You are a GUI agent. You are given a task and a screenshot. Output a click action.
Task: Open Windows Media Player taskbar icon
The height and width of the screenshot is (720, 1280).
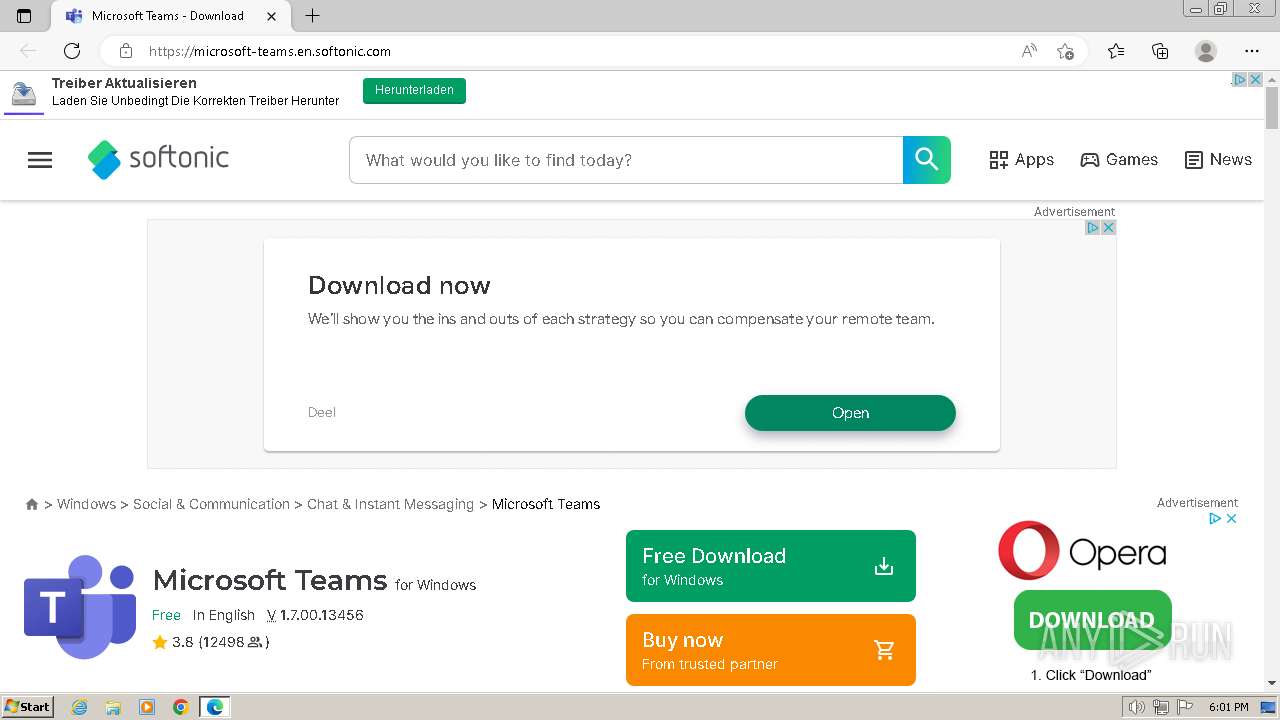click(x=147, y=707)
